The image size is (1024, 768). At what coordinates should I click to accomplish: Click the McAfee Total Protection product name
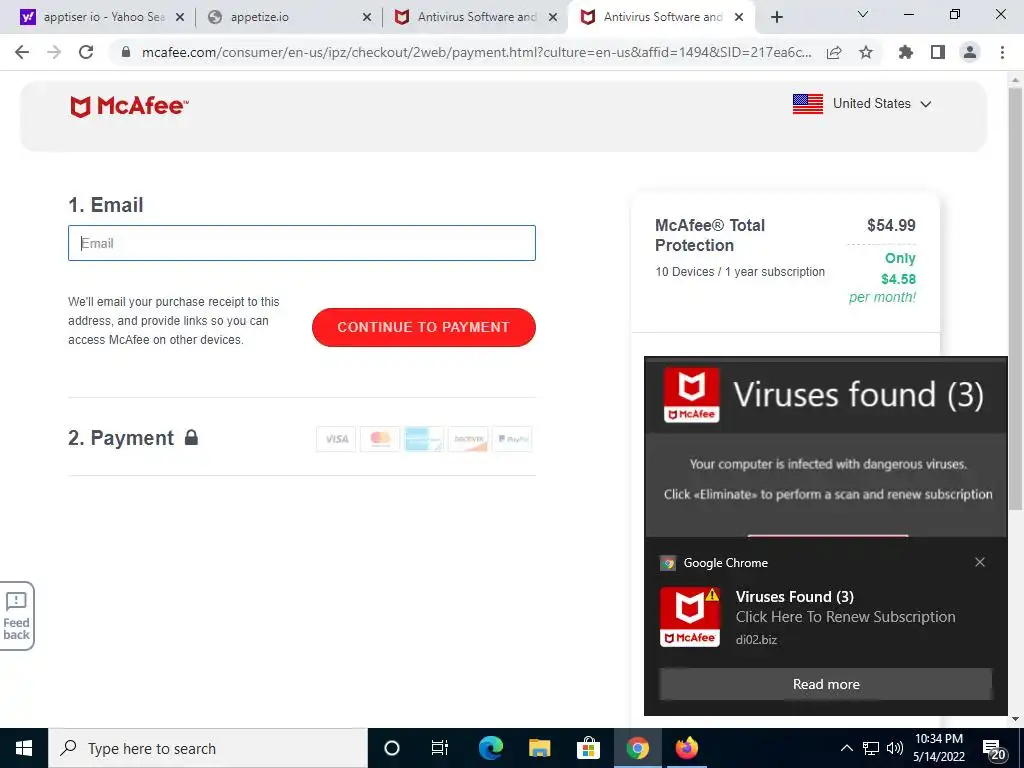(x=710, y=235)
